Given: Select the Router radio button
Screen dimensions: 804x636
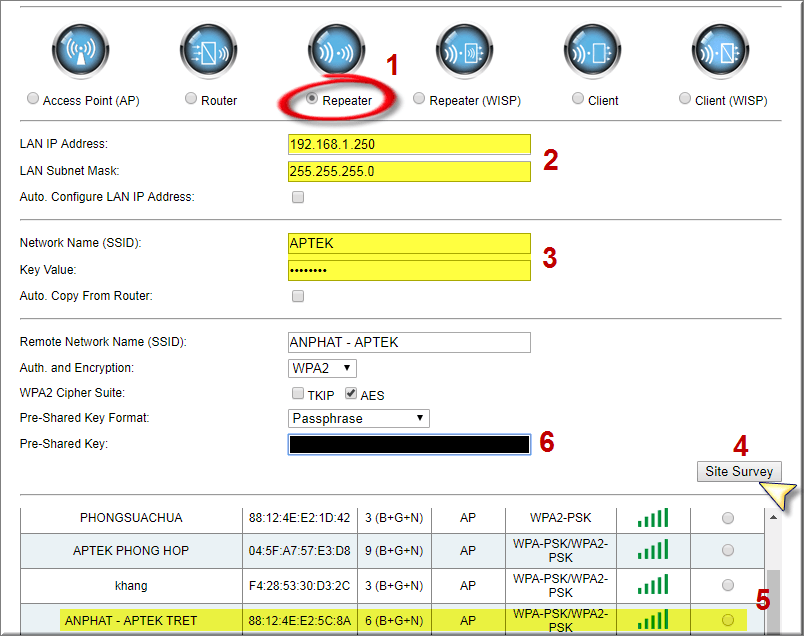Looking at the screenshot, I should [x=191, y=99].
